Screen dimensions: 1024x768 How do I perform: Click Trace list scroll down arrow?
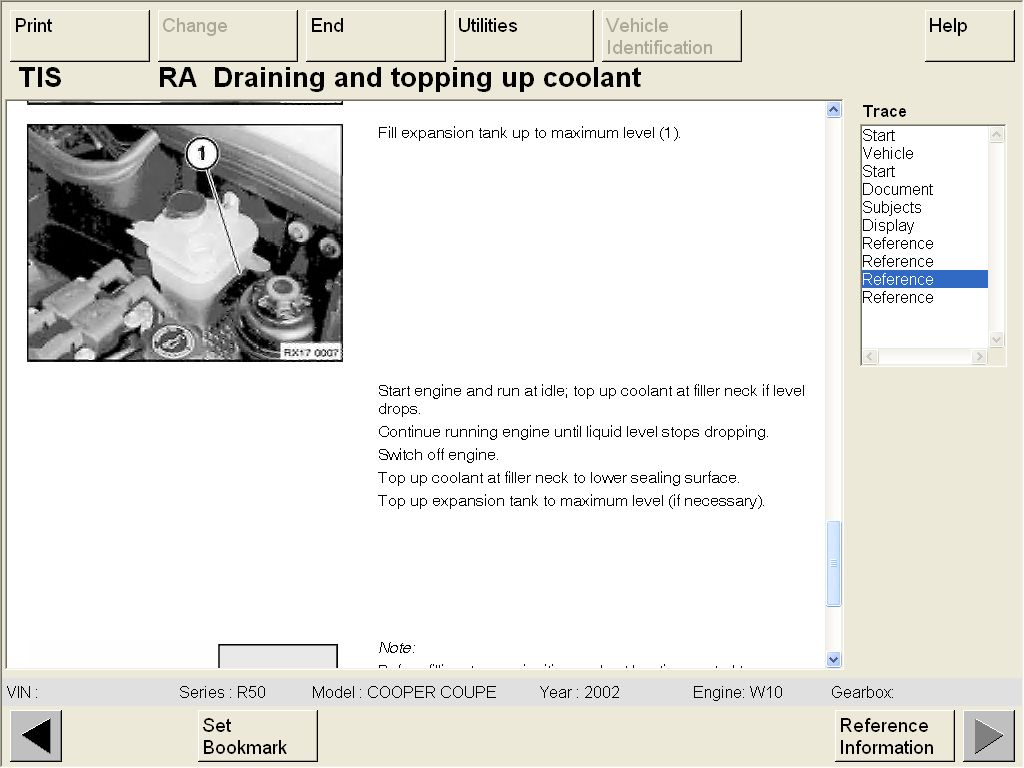tap(996, 339)
